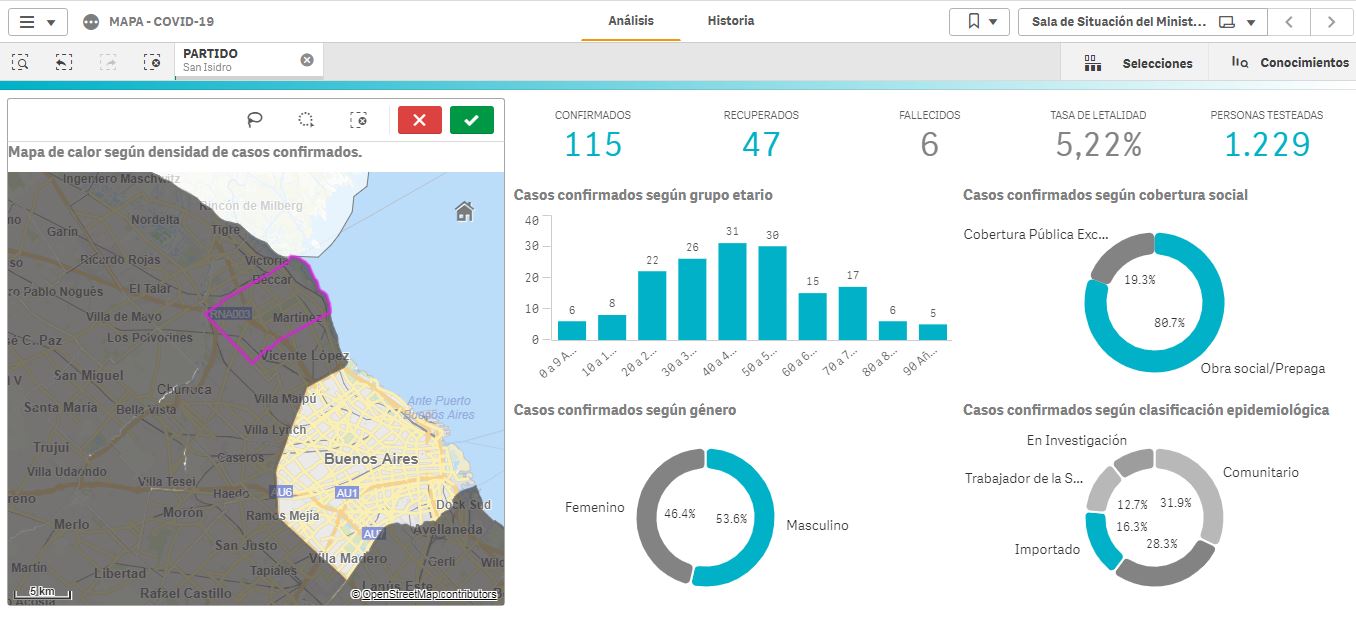Open the hamburger navigation menu dropdown
This screenshot has height=622, width=1356.
click(x=38, y=22)
